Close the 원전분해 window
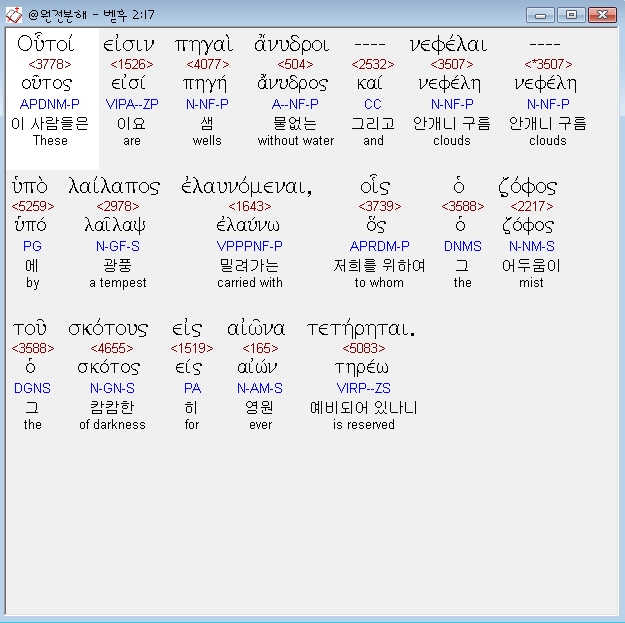This screenshot has height=623, width=625. coord(602,15)
